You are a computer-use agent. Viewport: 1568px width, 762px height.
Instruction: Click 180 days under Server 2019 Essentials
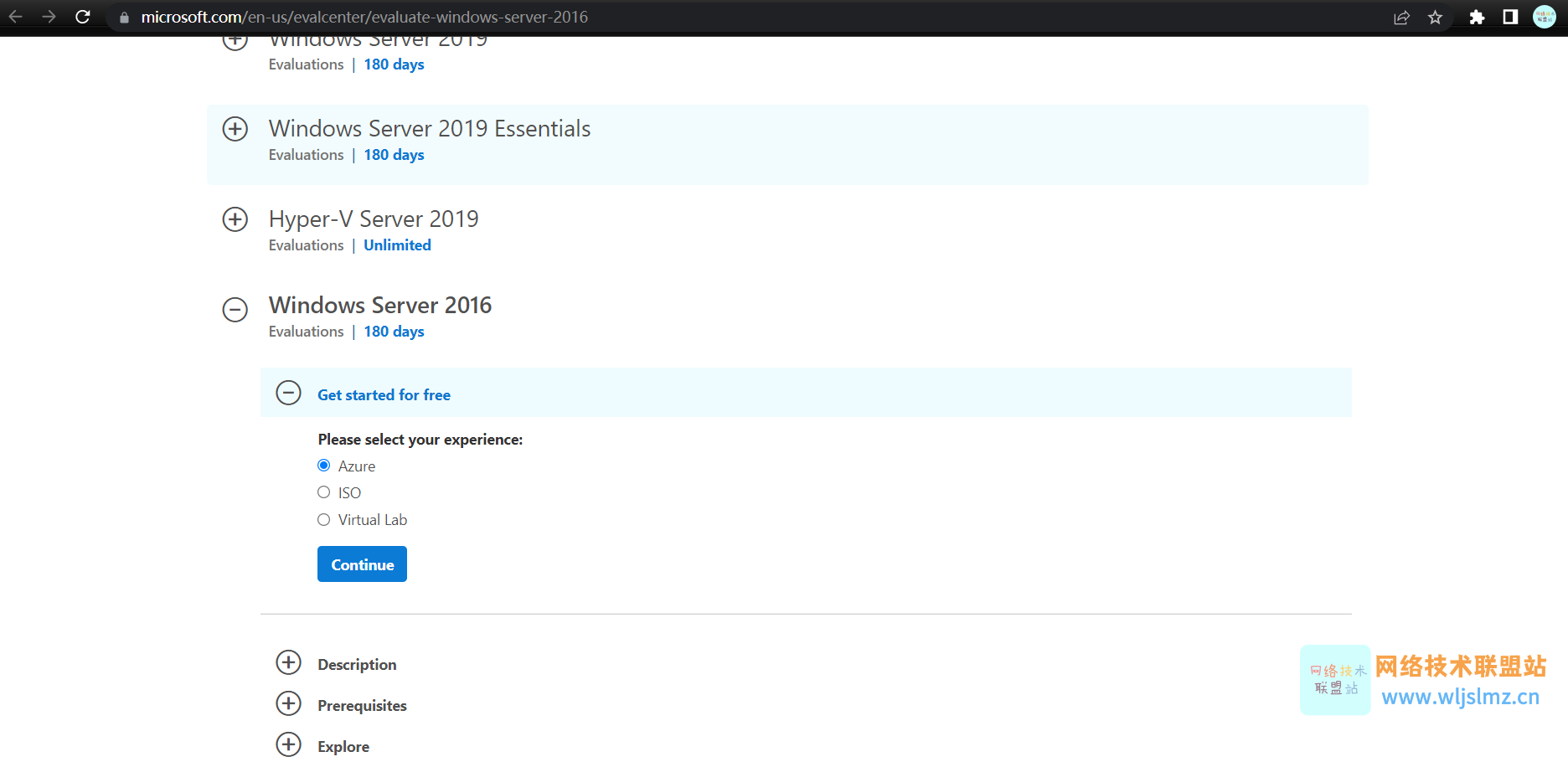pos(394,155)
